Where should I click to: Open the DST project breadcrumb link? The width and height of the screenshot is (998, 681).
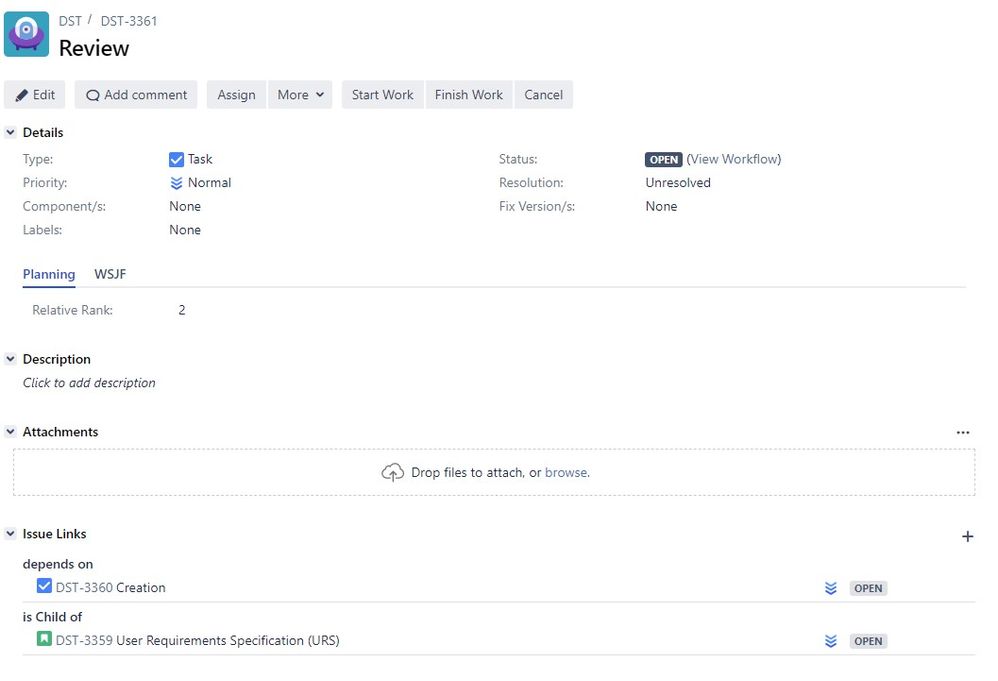70,21
